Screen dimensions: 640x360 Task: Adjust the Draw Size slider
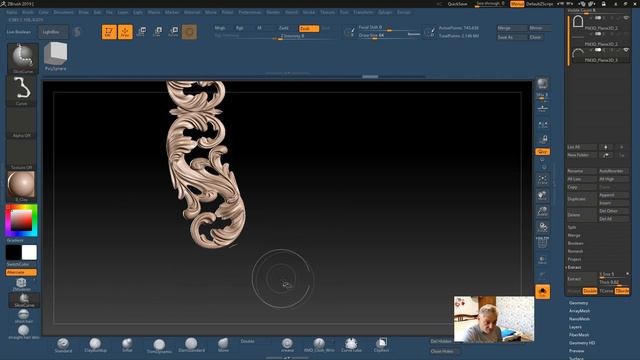point(389,36)
